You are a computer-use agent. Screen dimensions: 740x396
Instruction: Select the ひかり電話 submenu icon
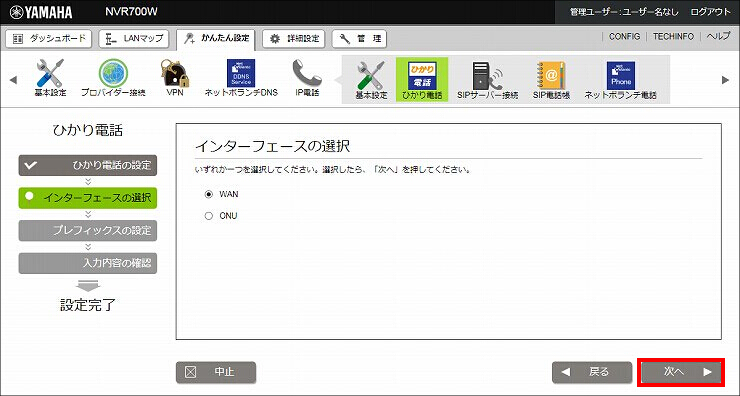pyautogui.click(x=422, y=80)
